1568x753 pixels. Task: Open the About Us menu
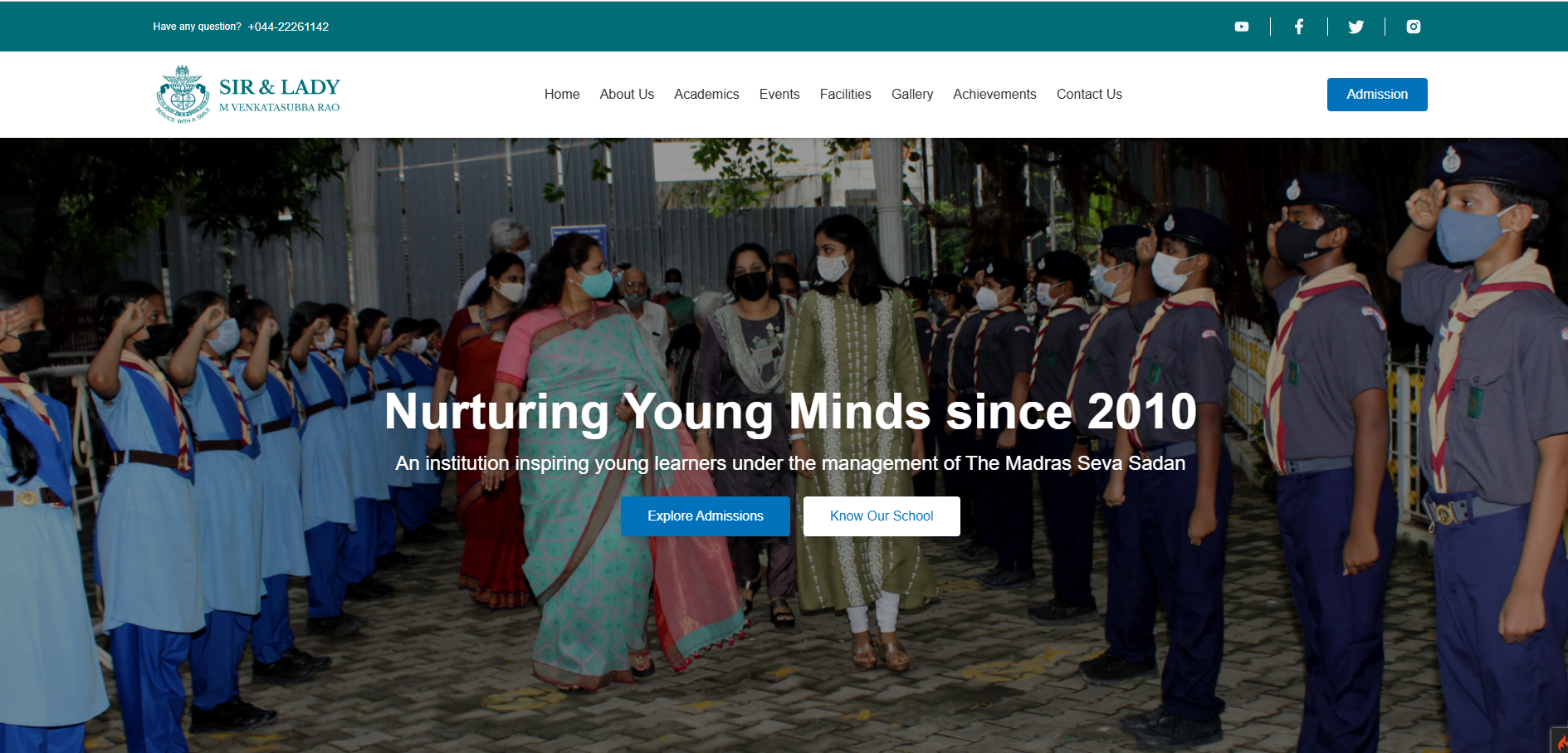(627, 95)
